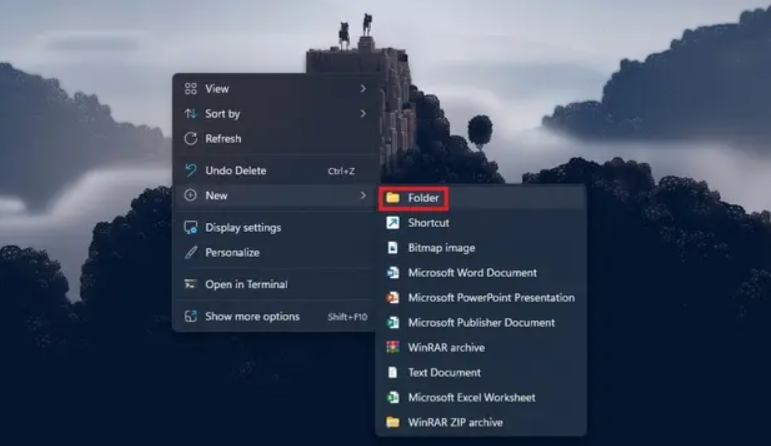This screenshot has width=771, height=446.
Task: Choose Show more options
Action: [275, 316]
